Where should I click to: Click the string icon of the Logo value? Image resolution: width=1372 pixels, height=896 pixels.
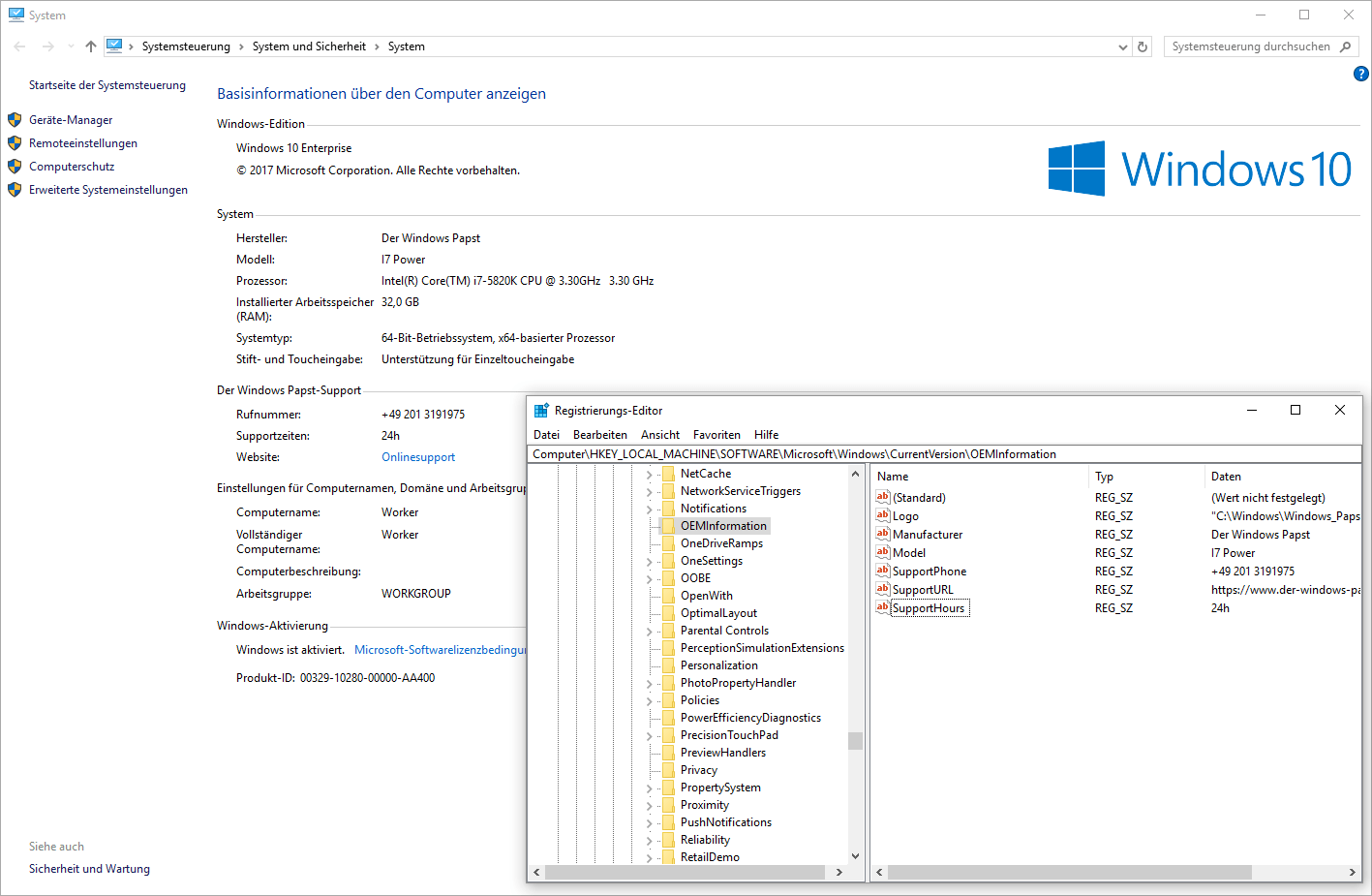click(x=882, y=515)
